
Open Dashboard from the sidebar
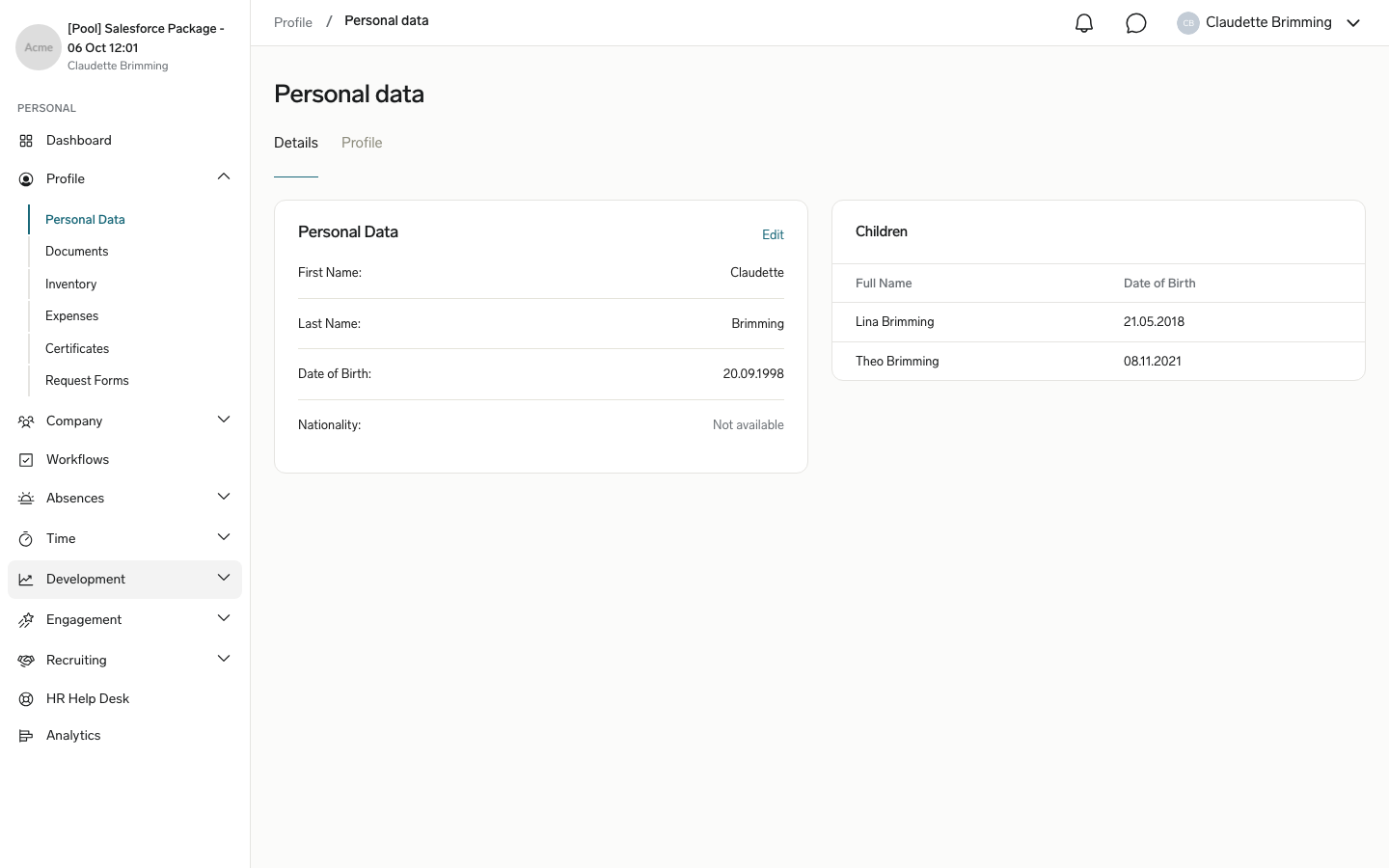pos(79,141)
